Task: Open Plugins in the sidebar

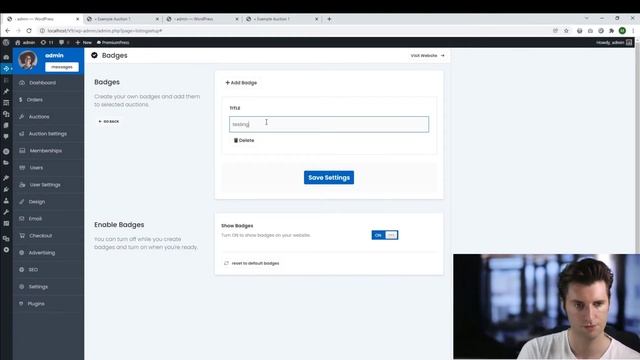Action: (x=48, y=304)
